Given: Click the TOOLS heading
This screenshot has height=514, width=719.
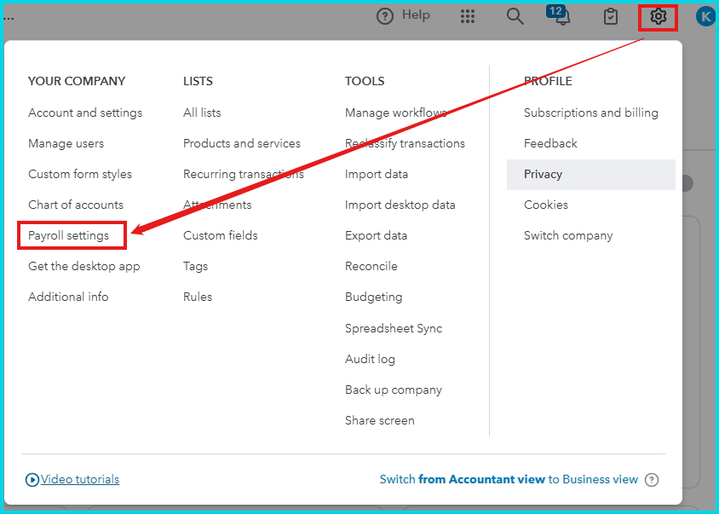Looking at the screenshot, I should [365, 81].
